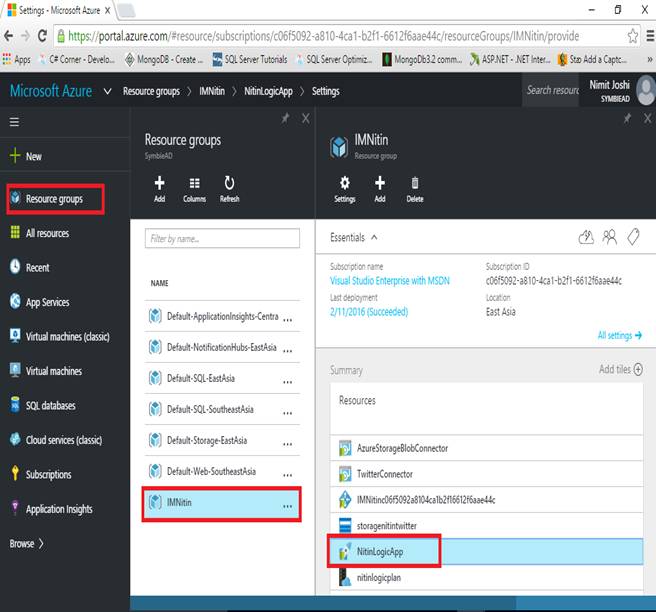Bookmark this page with the star icon
The width and height of the screenshot is (656, 612).
(x=632, y=36)
